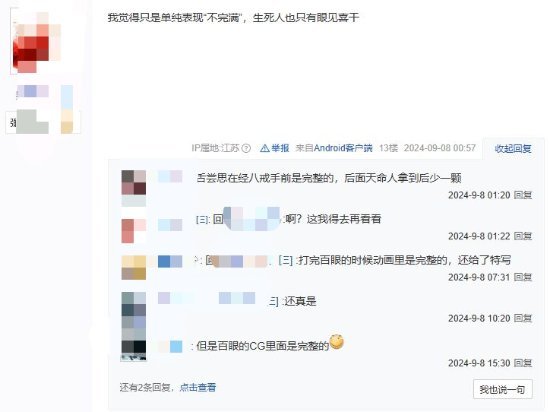
Task: Click the smiley emoji in the last reply
Action: pos(337,342)
